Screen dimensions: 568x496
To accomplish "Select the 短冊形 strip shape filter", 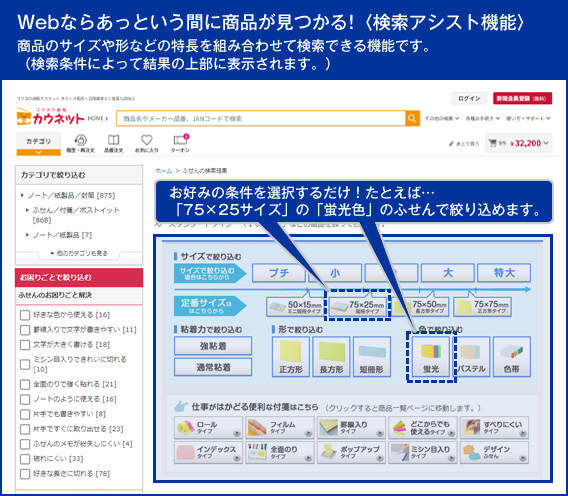I will pyautogui.click(x=372, y=357).
